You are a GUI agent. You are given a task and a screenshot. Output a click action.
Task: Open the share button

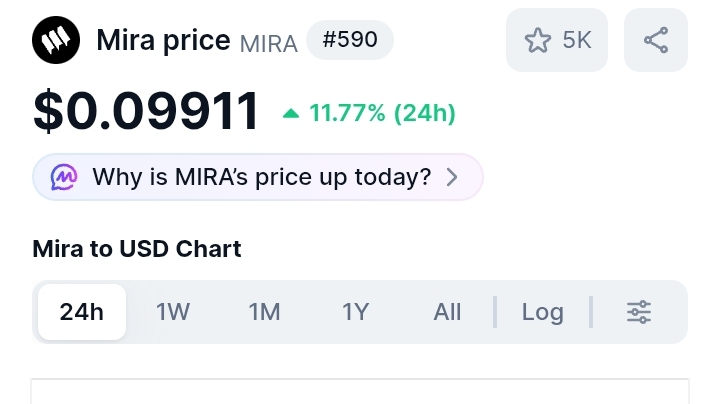click(656, 40)
